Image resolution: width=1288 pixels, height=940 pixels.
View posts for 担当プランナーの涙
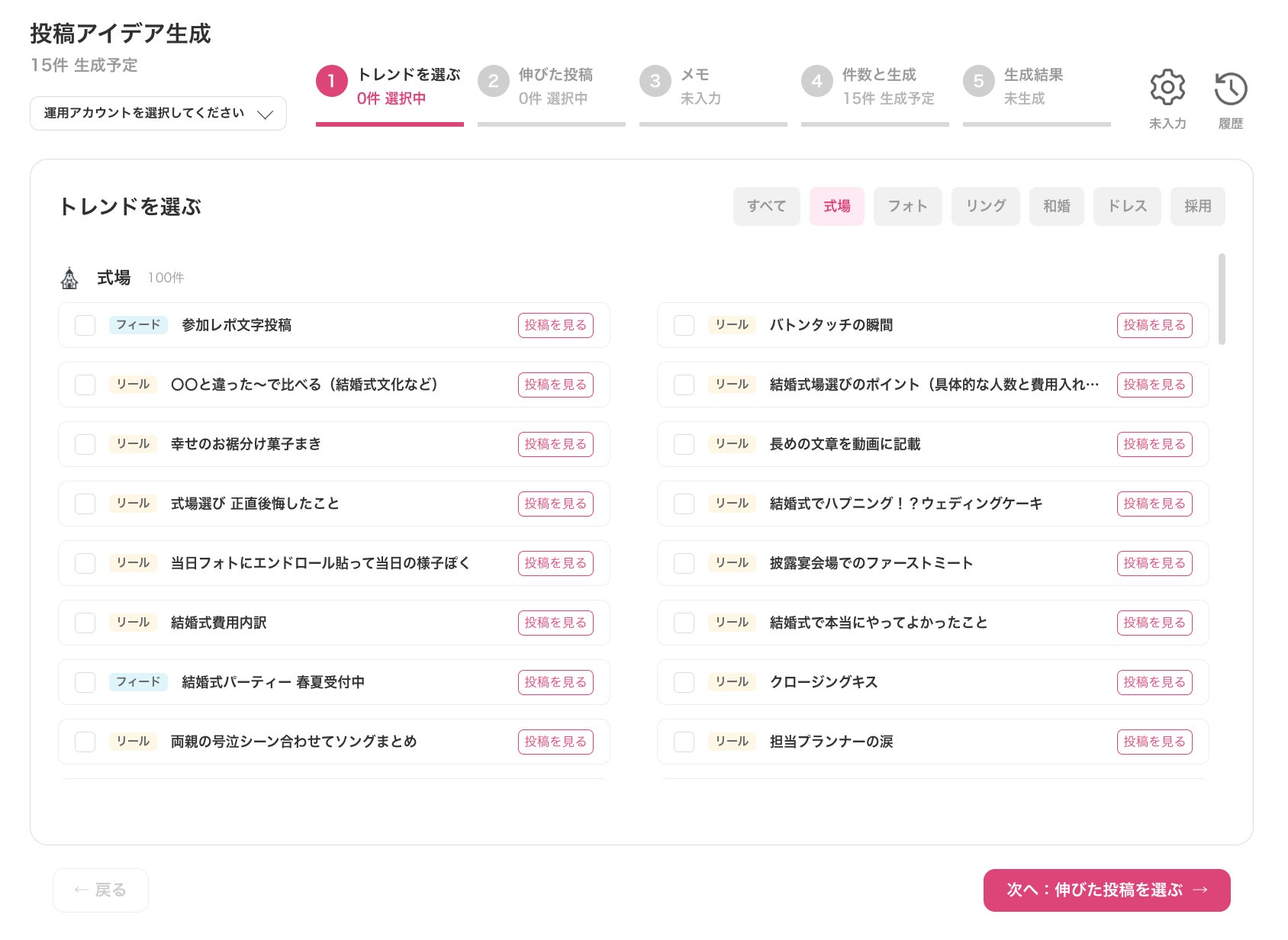click(x=1154, y=742)
